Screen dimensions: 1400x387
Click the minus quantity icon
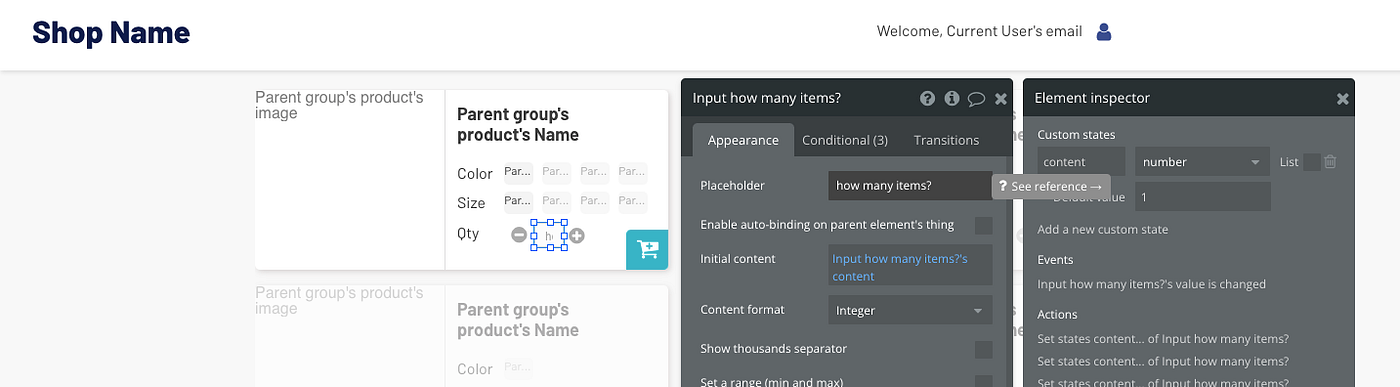(x=518, y=235)
